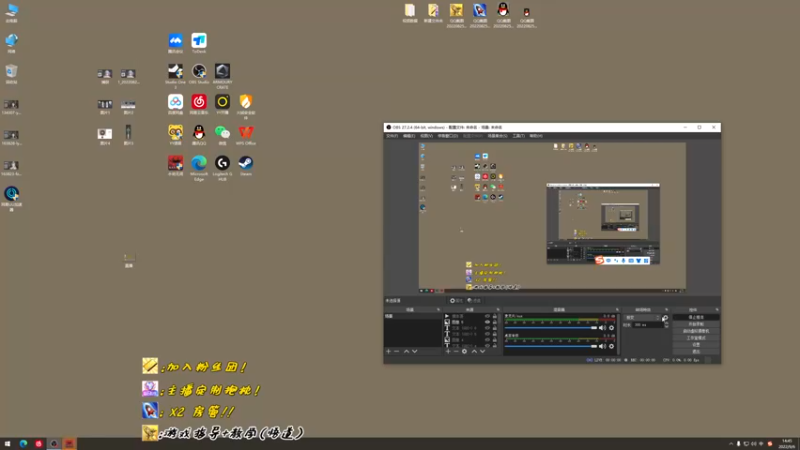The width and height of the screenshot is (800, 450).
Task: Launch the Studio One desktop shortcut
Action: tap(175, 76)
